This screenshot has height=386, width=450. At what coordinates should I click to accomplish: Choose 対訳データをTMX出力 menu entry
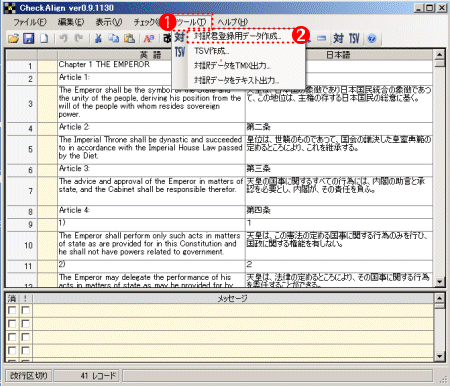[232, 66]
